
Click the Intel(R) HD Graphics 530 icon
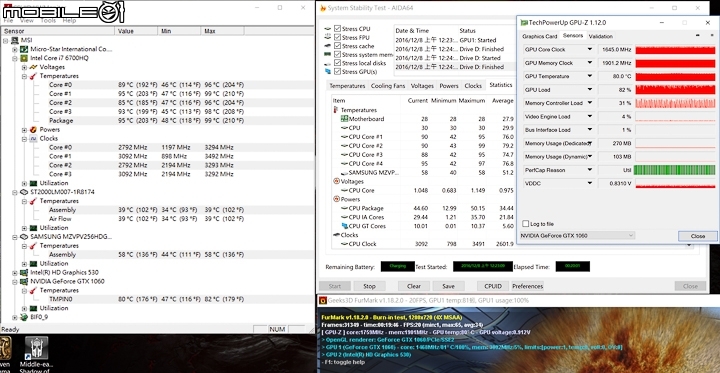coord(23,272)
